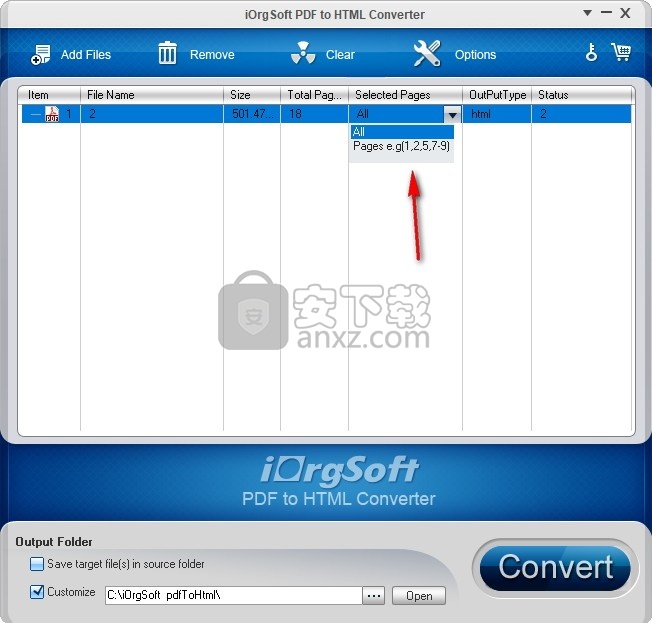Click the Remove trash can icon

coord(168,53)
